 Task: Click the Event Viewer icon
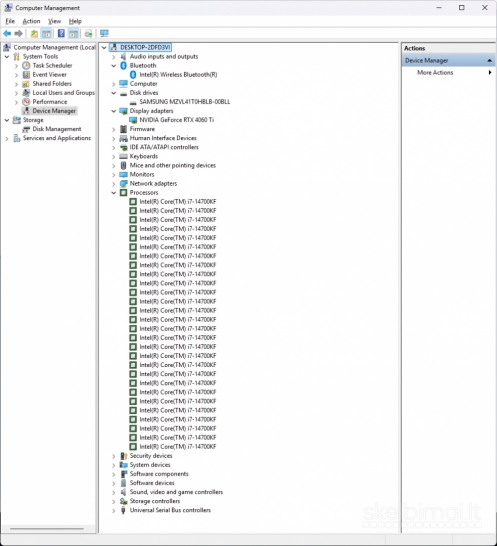(x=26, y=75)
